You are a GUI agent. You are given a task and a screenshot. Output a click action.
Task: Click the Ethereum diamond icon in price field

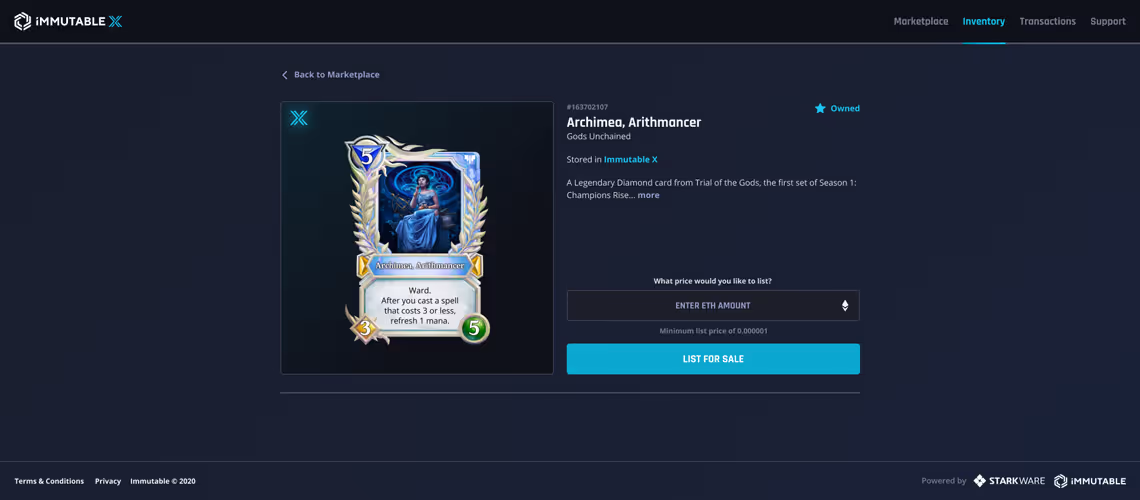click(845, 305)
